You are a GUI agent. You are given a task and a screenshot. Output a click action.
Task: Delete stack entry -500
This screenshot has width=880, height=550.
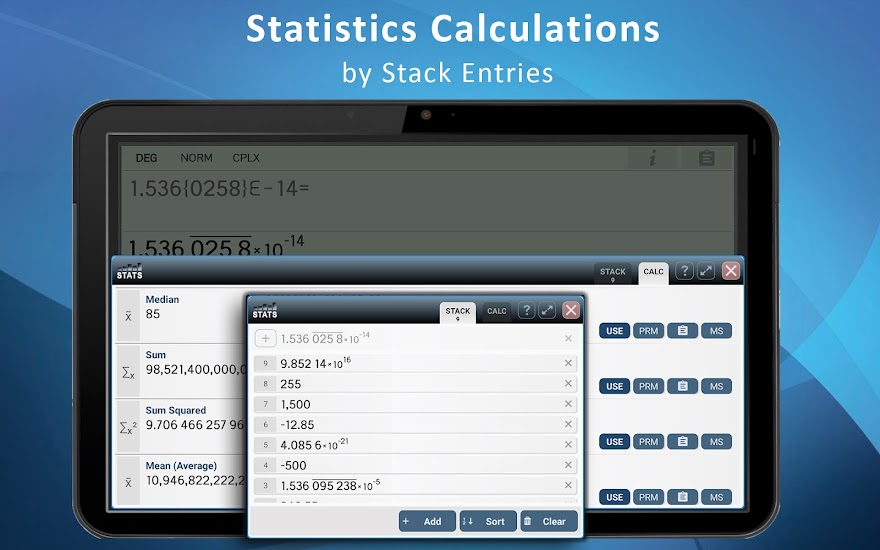(x=568, y=465)
